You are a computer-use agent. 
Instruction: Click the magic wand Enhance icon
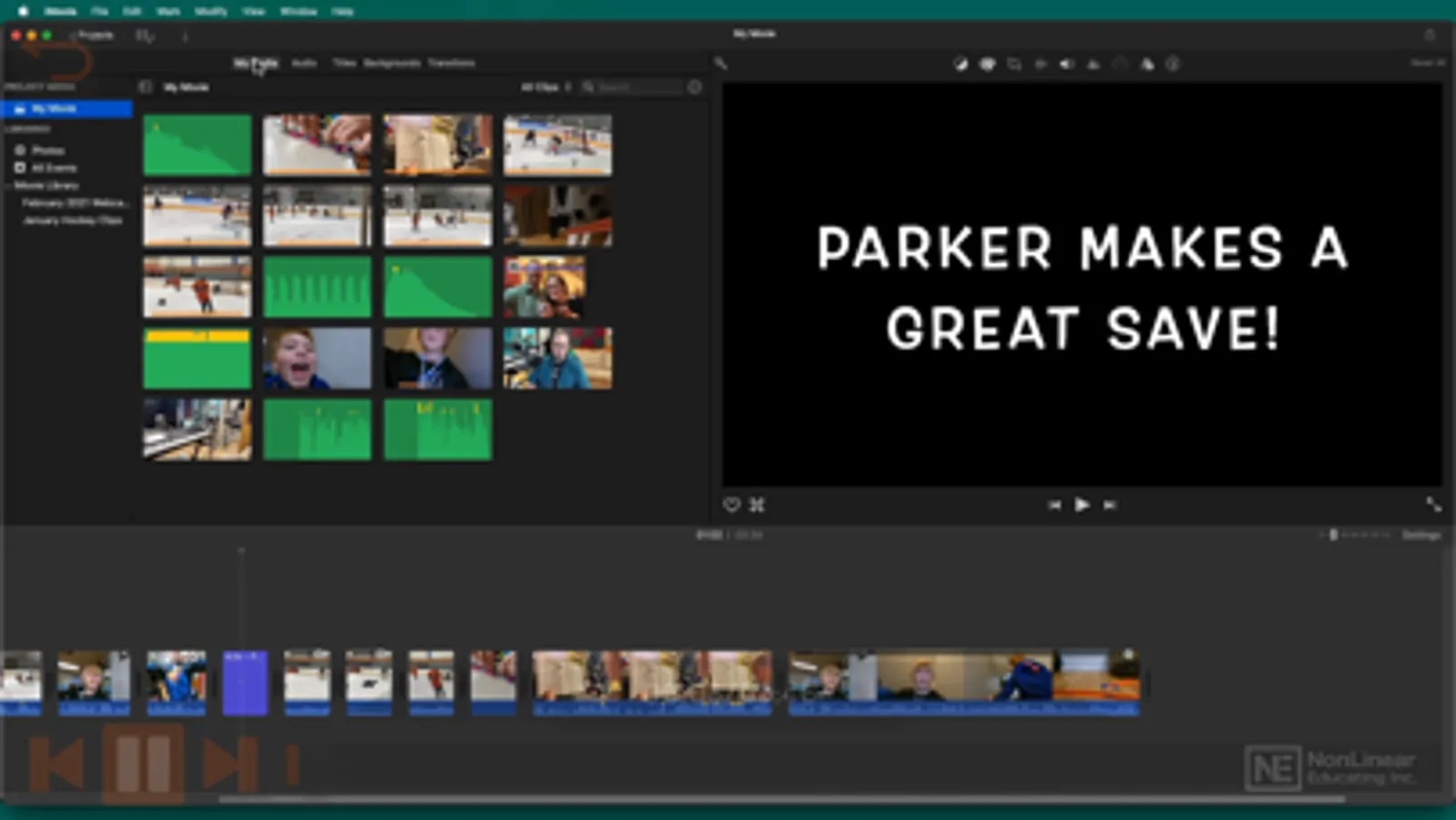(720, 64)
